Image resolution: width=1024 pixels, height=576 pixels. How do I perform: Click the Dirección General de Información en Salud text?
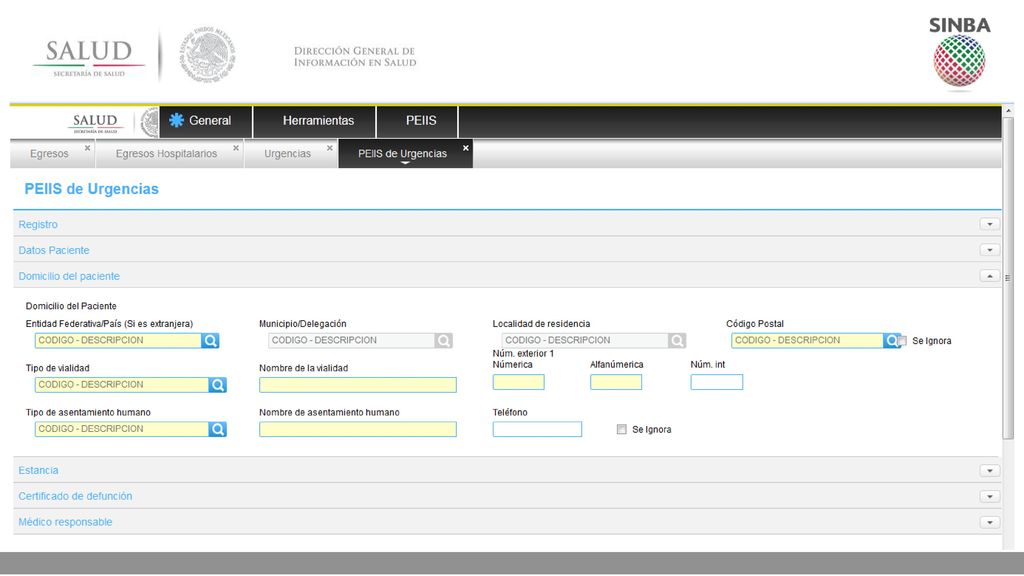[355, 57]
